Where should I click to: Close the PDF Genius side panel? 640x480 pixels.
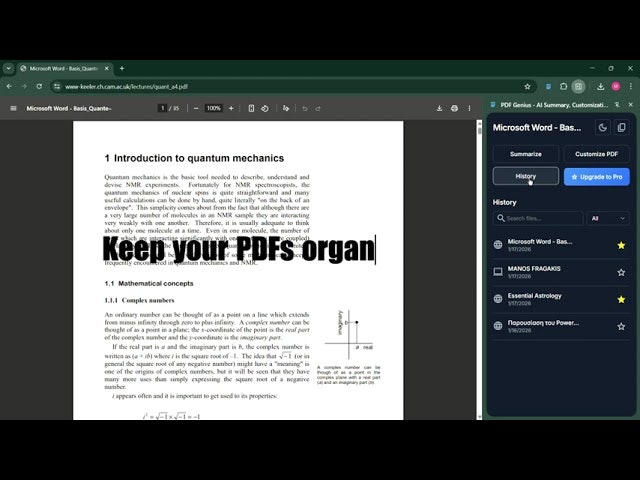click(631, 105)
